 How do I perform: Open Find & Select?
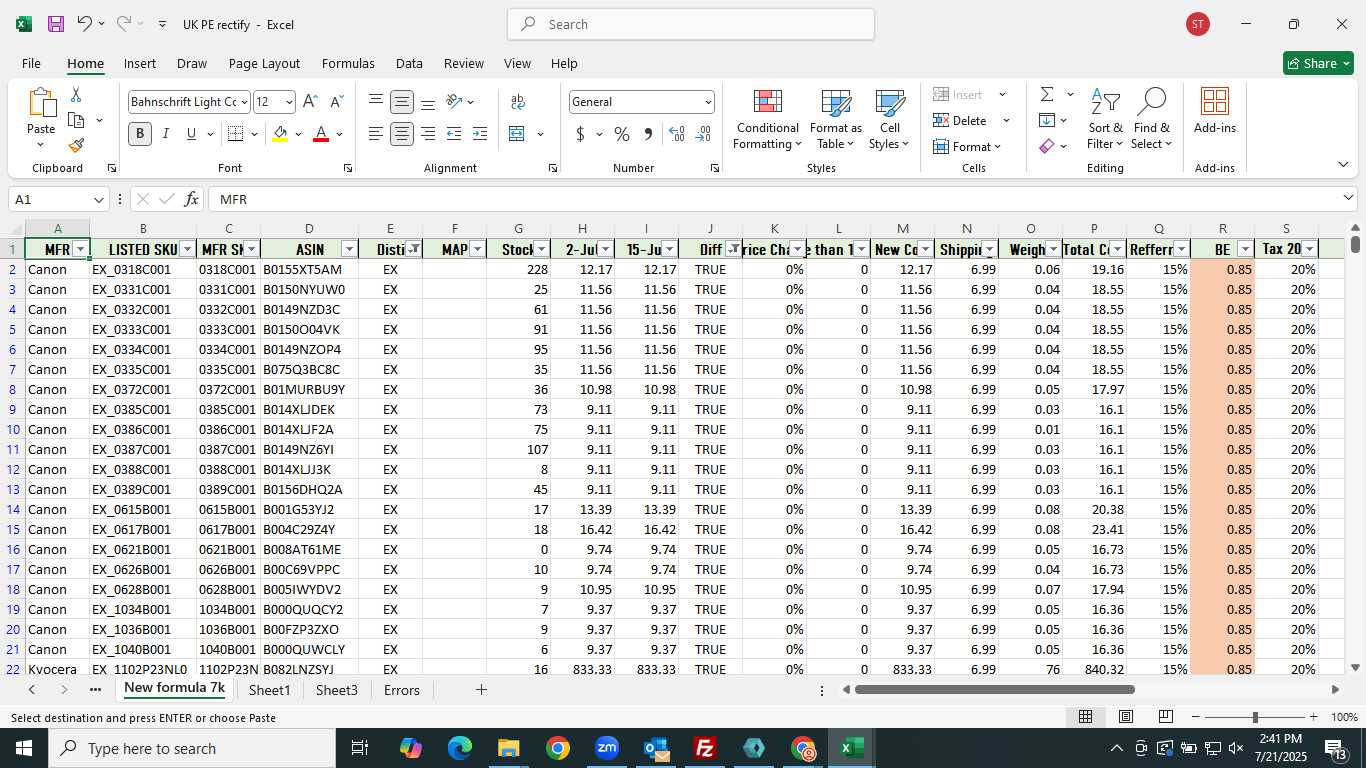click(1151, 119)
